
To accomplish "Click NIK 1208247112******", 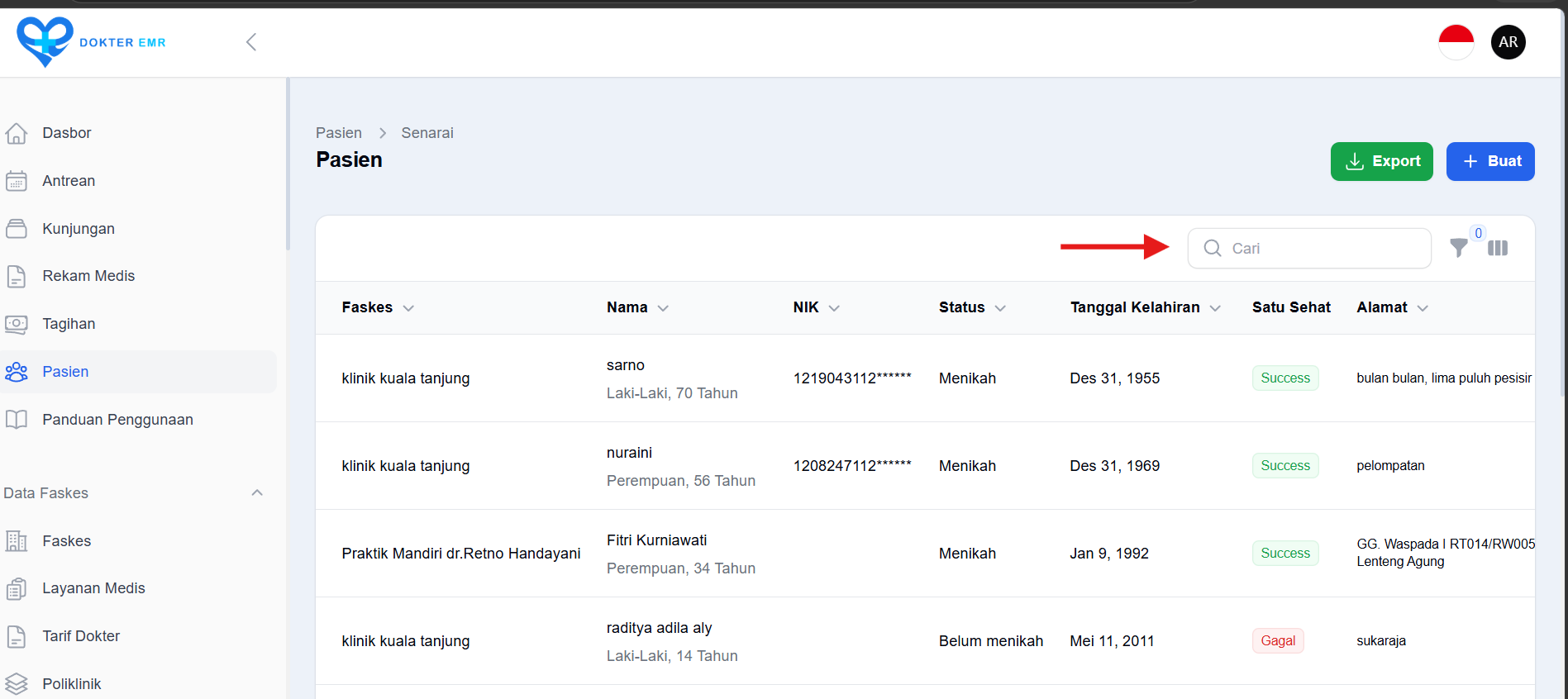I will 852,466.
